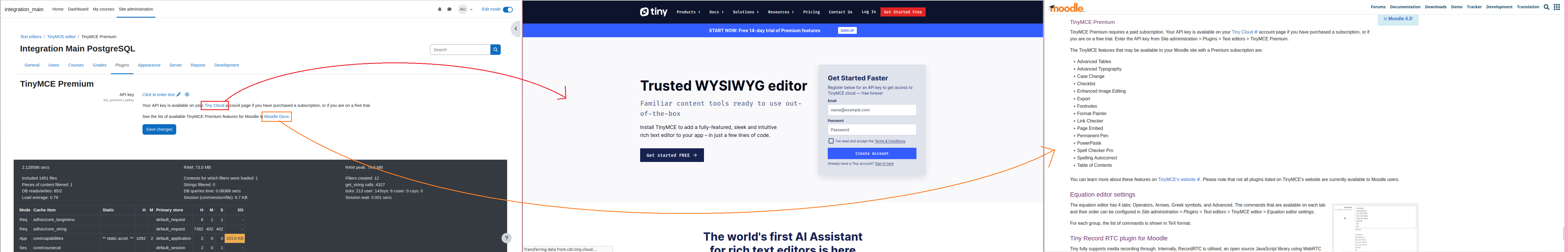
Task: Open Dashboard in Moodle navbar
Action: (x=78, y=9)
